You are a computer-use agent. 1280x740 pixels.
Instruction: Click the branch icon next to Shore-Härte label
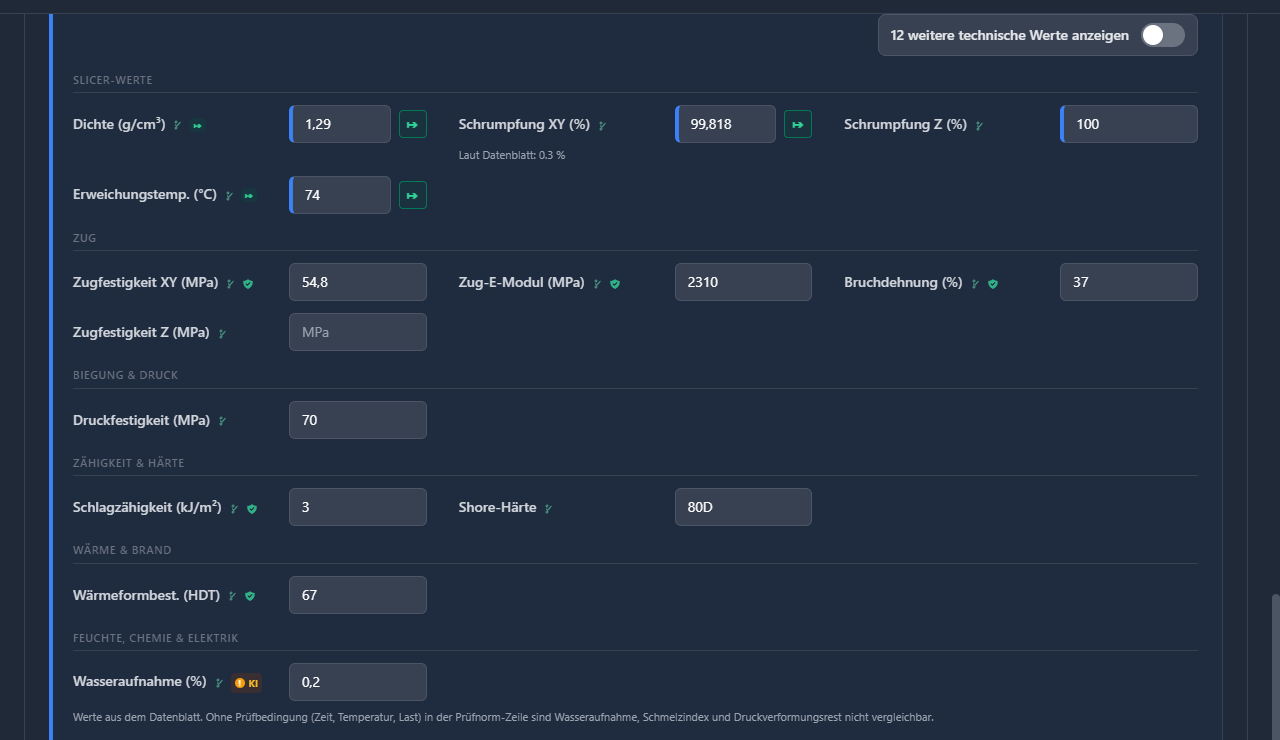[x=548, y=509]
